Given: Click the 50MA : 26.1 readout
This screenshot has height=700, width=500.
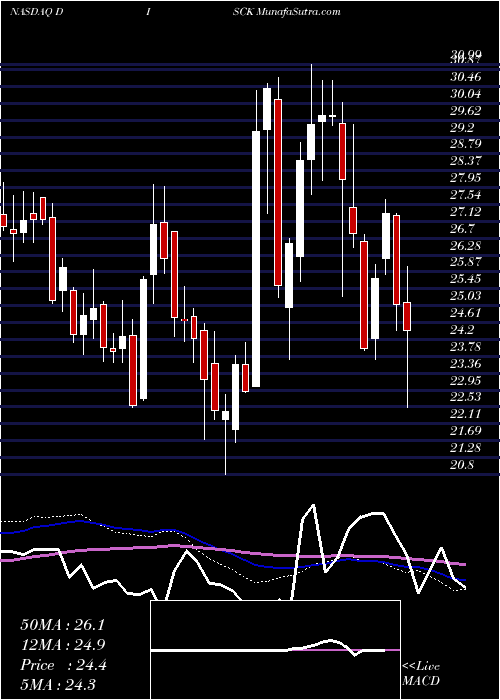Looking at the screenshot, I should click(62, 625).
